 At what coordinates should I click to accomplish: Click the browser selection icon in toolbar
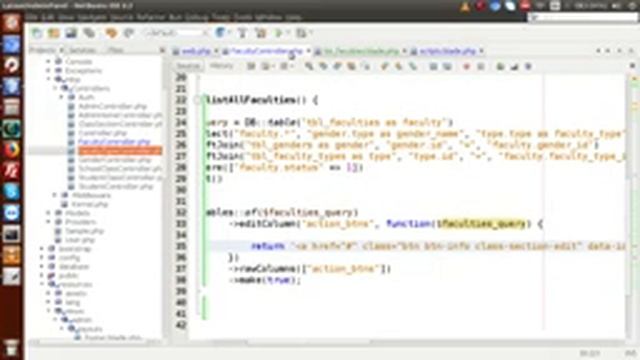tap(220, 33)
